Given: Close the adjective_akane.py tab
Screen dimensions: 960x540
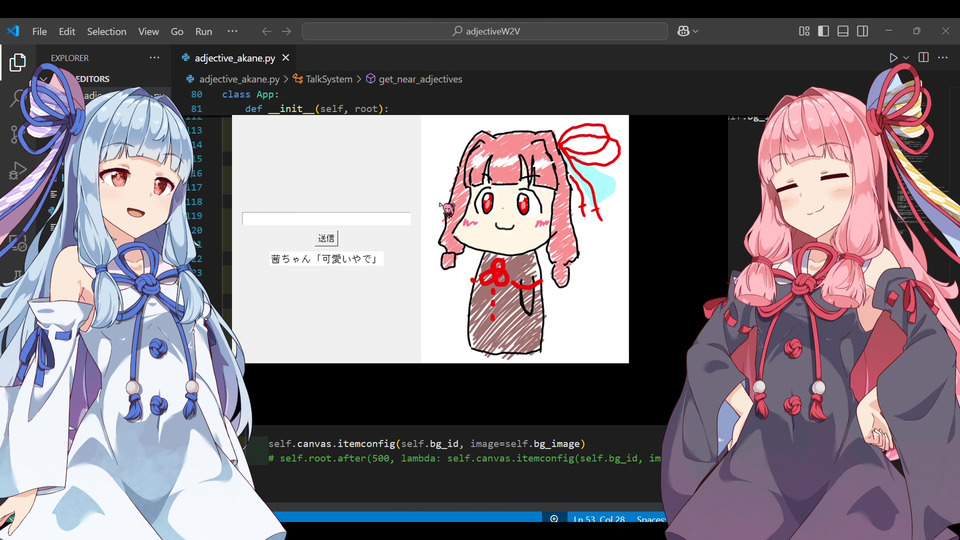Looking at the screenshot, I should pyautogui.click(x=285, y=58).
